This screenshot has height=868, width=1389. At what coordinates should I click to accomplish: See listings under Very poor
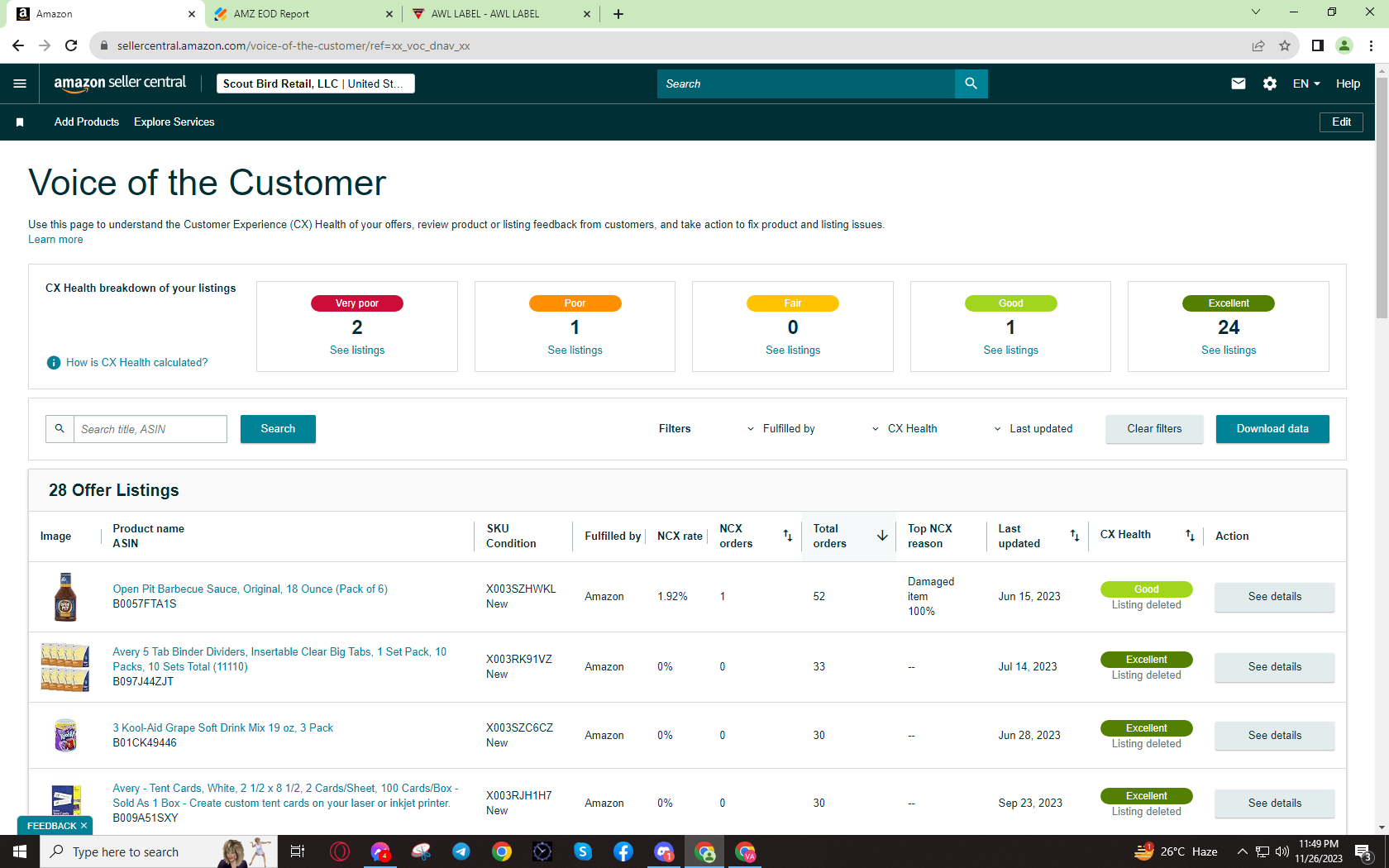(x=357, y=351)
